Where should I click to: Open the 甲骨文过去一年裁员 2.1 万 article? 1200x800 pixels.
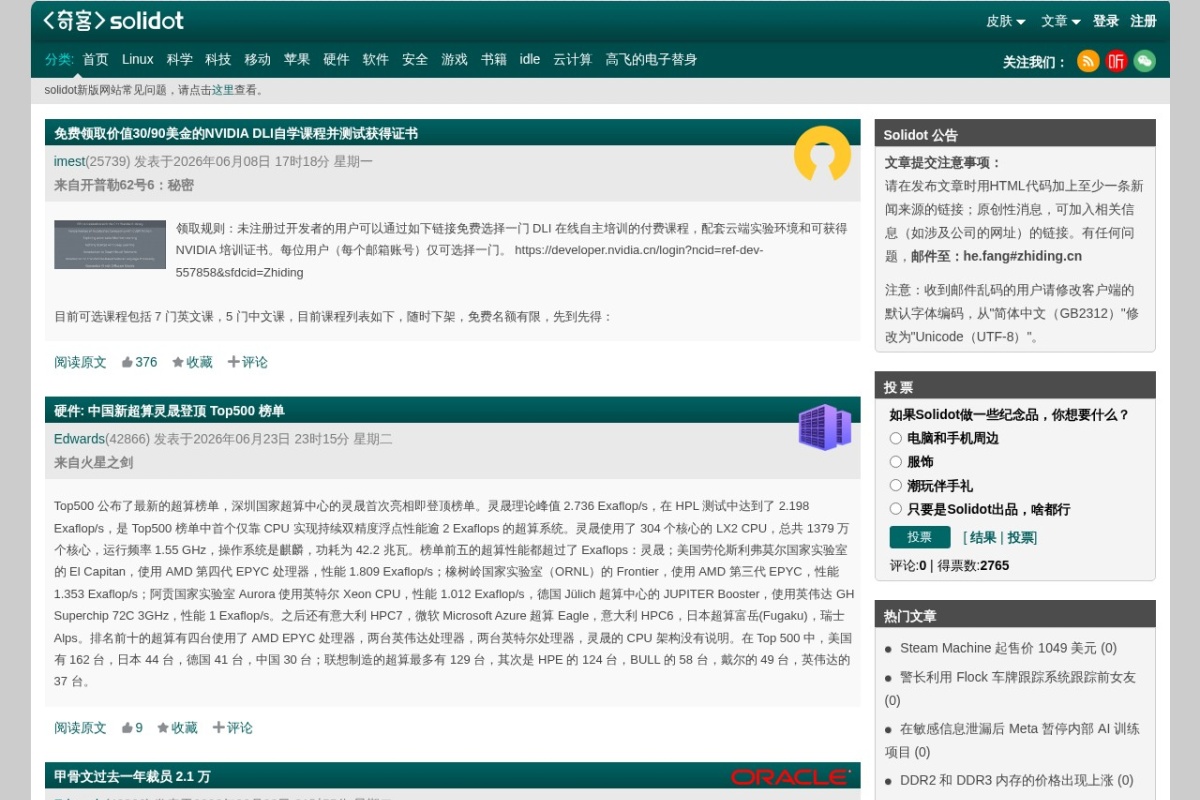pyautogui.click(x=132, y=777)
